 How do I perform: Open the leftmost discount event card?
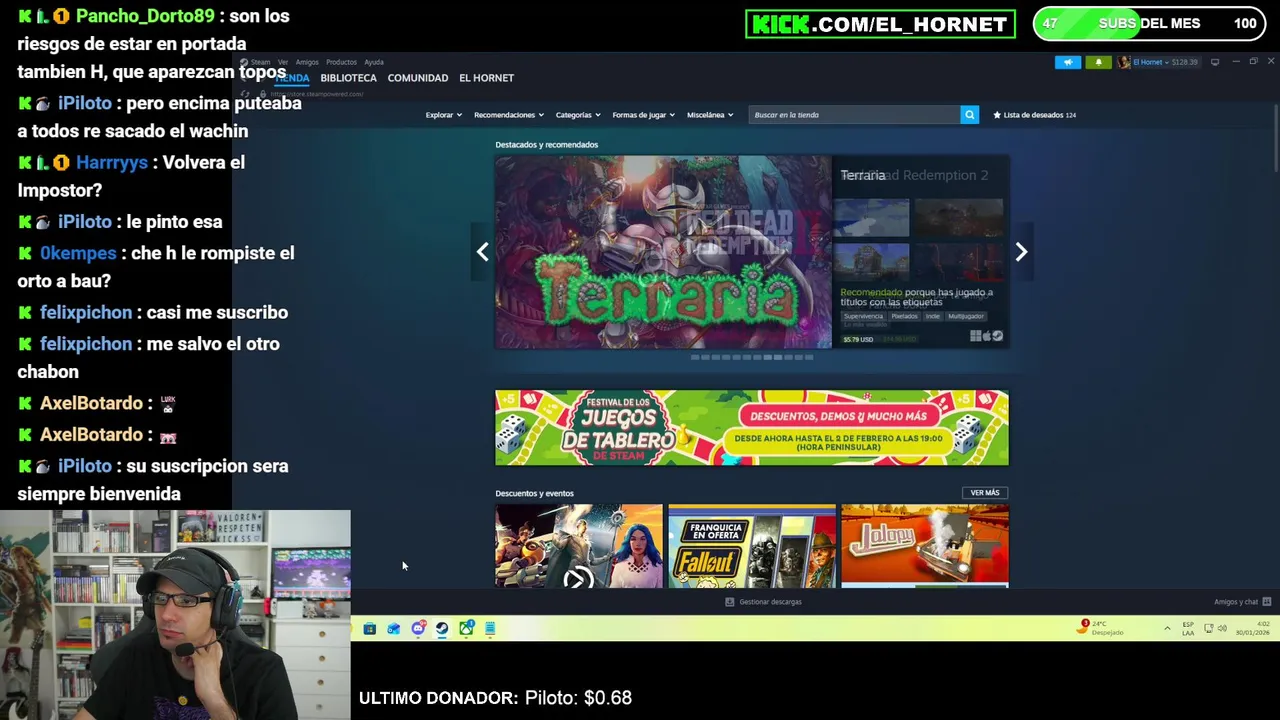pos(579,546)
